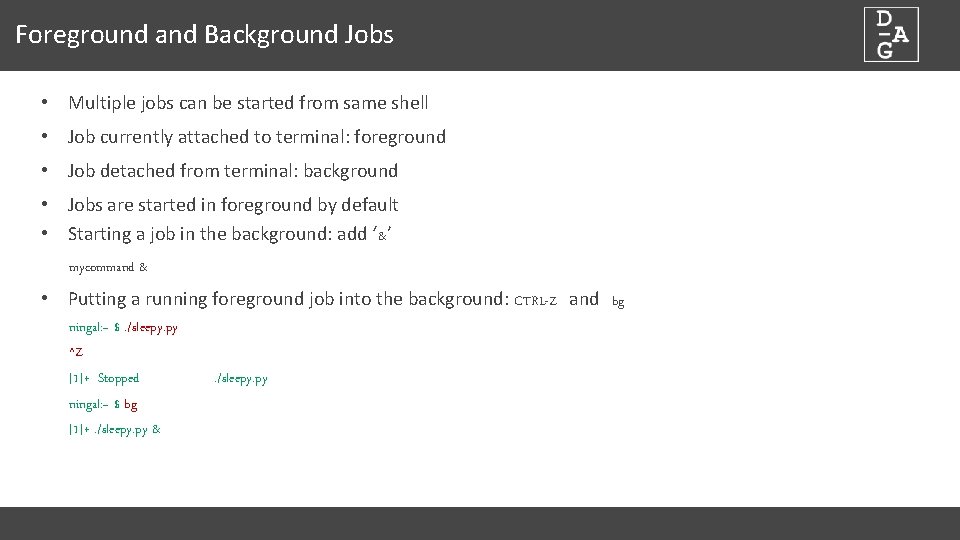960x540 pixels.
Task: Click the CTRL-Z key text
Action: coord(535,301)
